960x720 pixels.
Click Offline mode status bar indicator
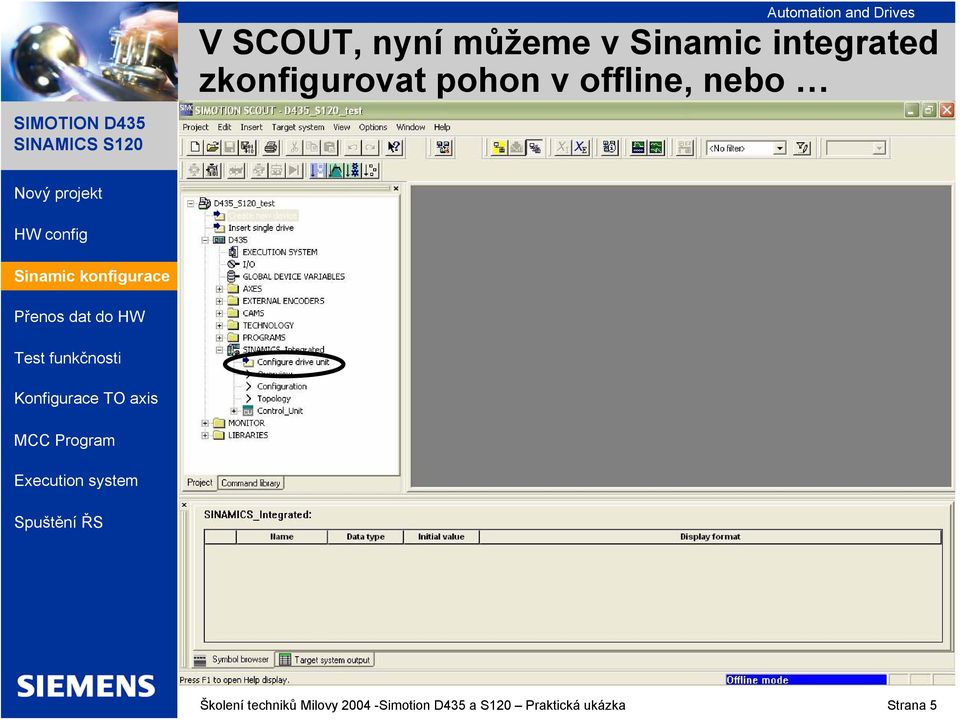806,680
